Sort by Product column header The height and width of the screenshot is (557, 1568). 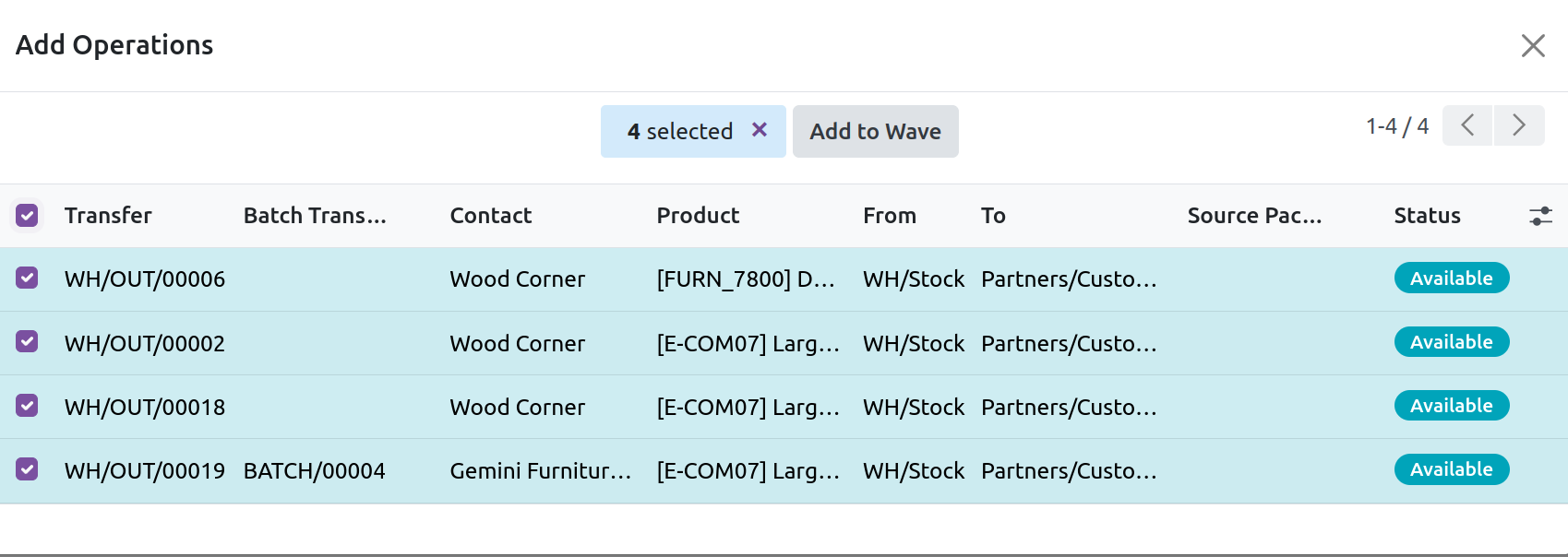[698, 216]
